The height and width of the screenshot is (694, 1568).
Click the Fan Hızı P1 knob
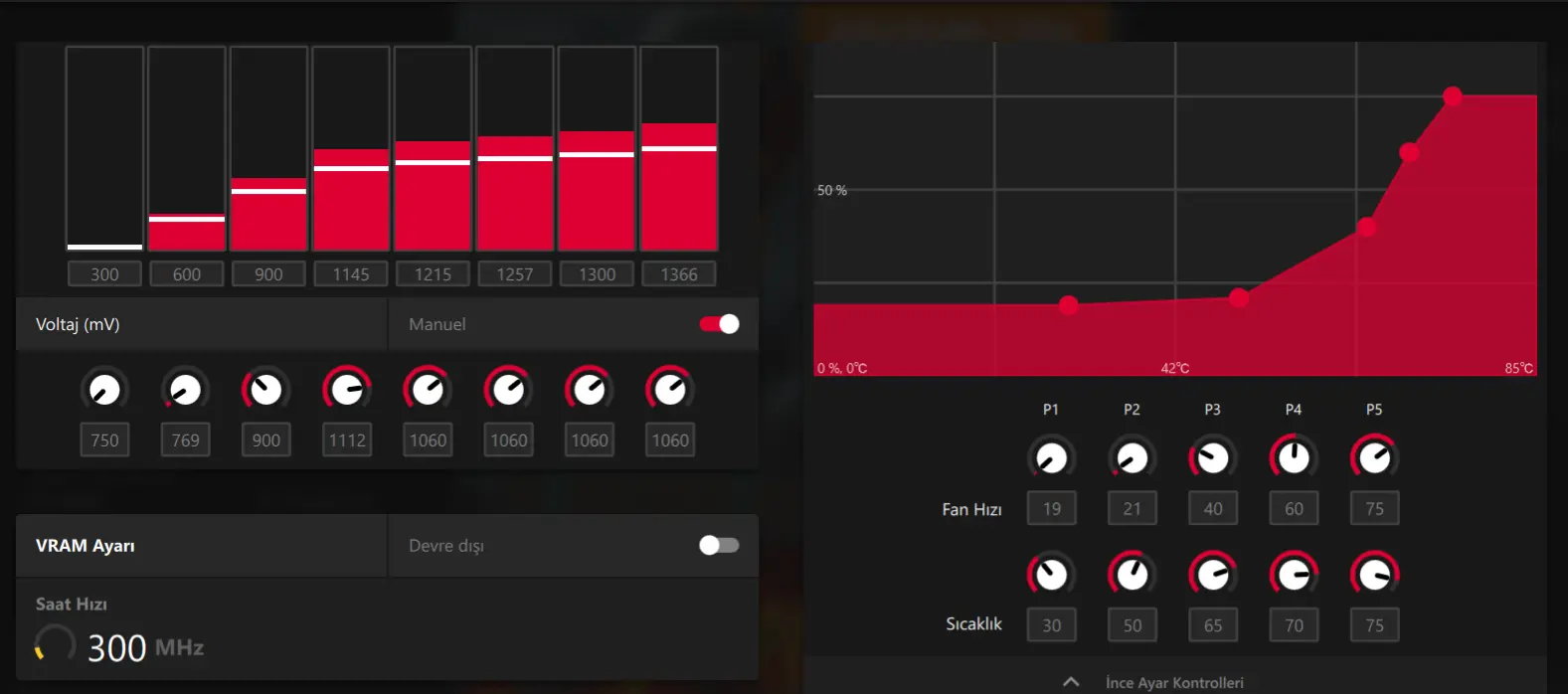click(1051, 457)
